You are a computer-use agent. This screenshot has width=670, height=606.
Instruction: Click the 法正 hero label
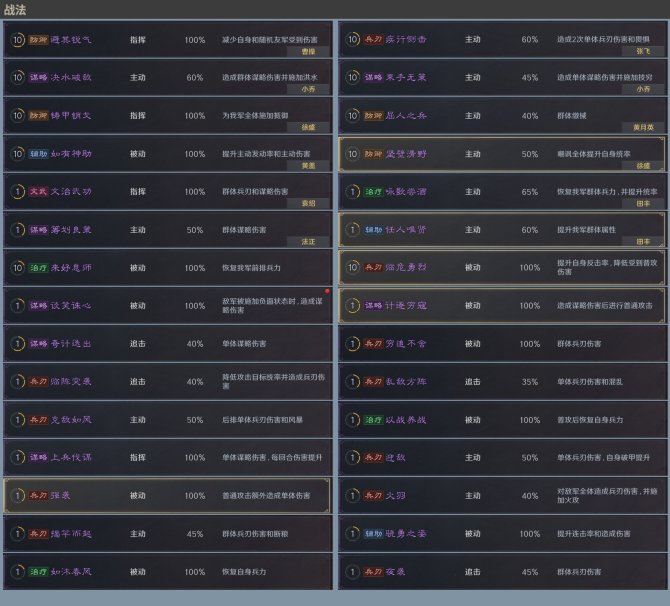(308, 241)
